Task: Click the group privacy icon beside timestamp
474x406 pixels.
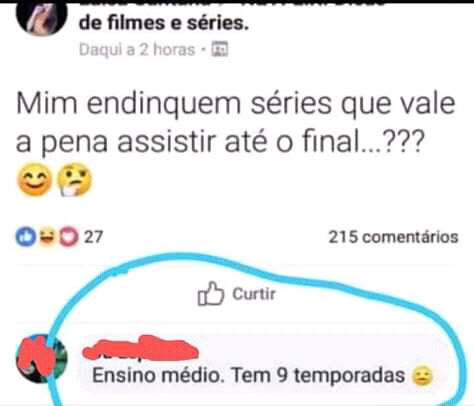Action: [220, 49]
